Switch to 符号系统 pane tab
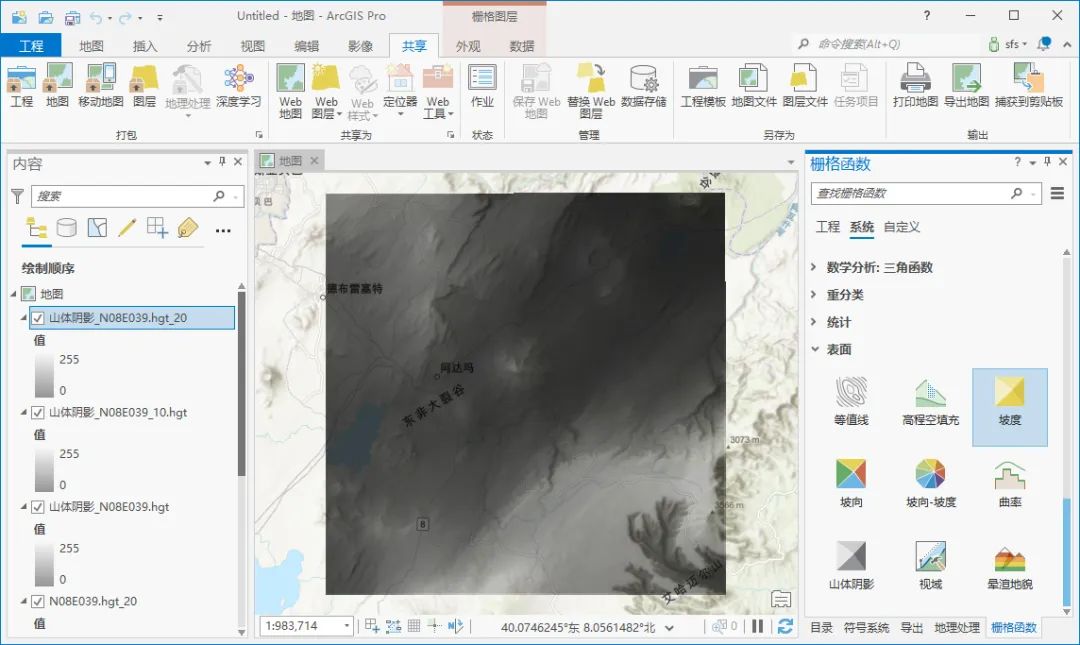1080x645 pixels. pyautogui.click(x=866, y=627)
